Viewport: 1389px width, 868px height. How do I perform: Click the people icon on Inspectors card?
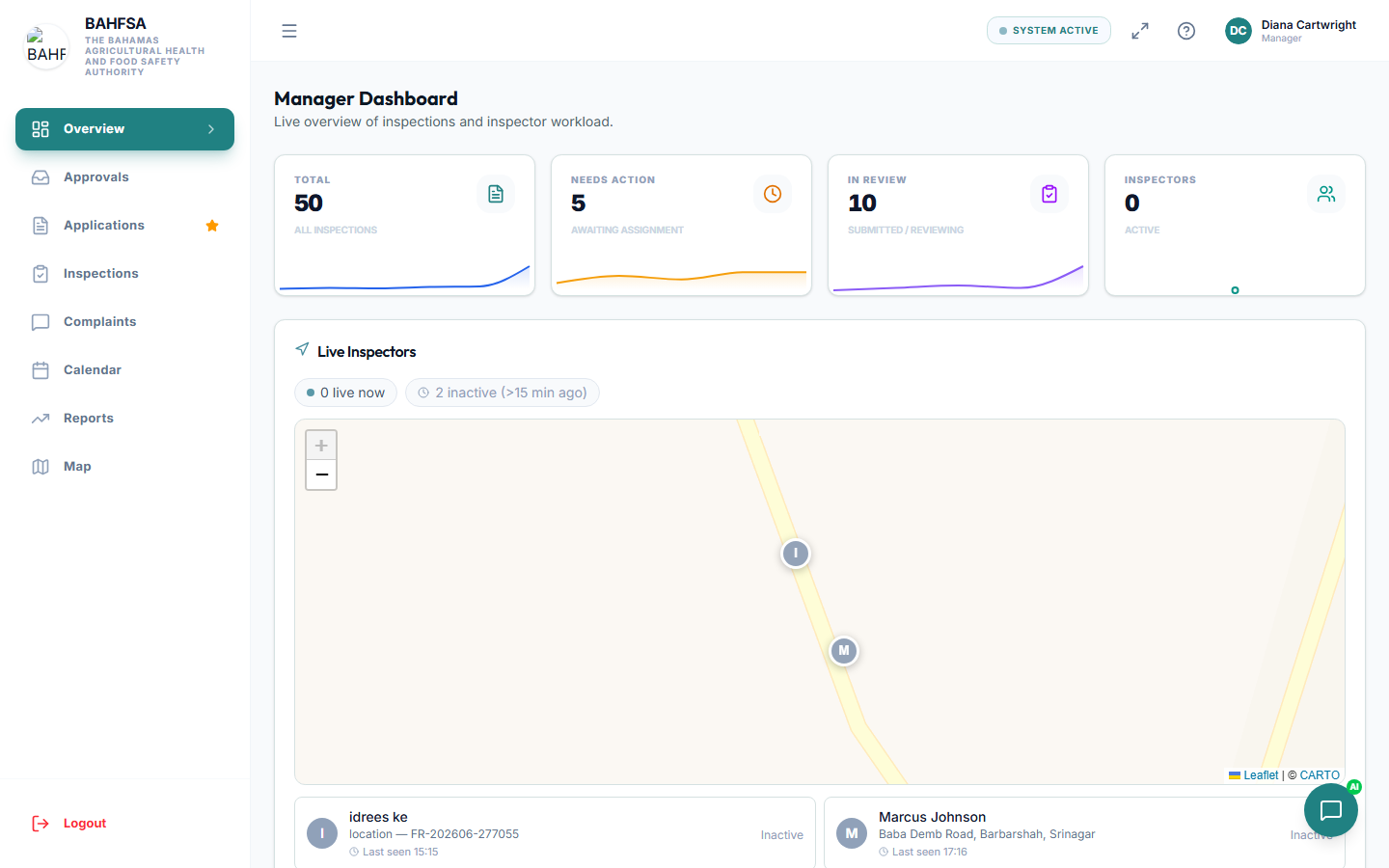1326,194
